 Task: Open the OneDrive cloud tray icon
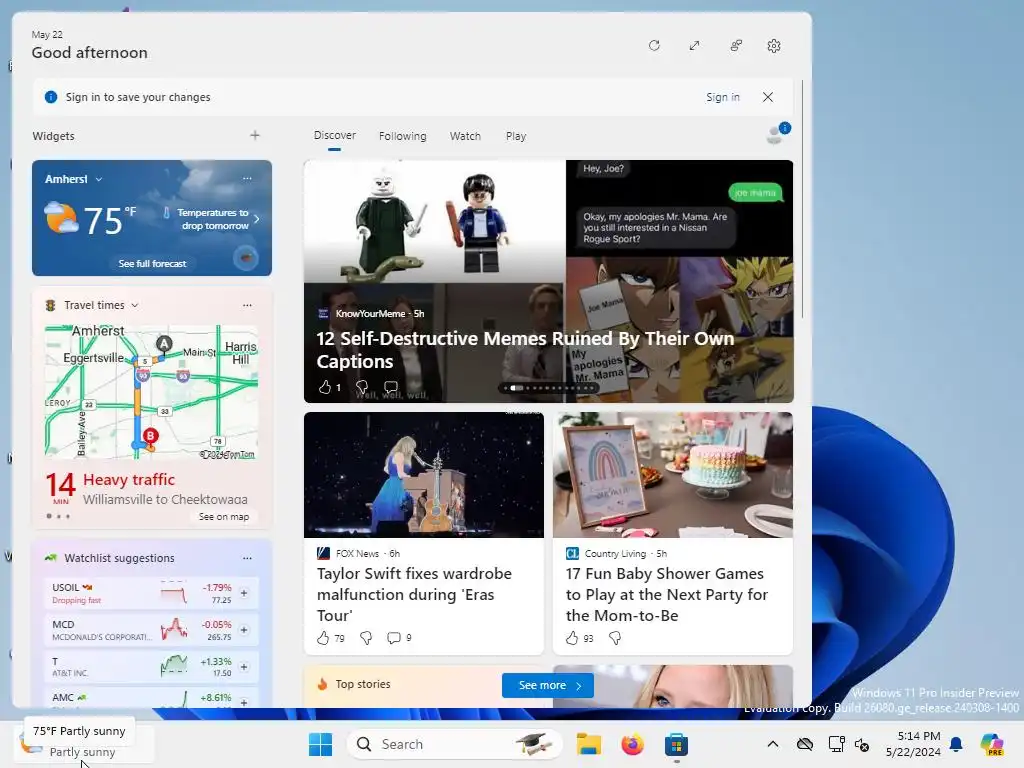pyautogui.click(x=805, y=744)
